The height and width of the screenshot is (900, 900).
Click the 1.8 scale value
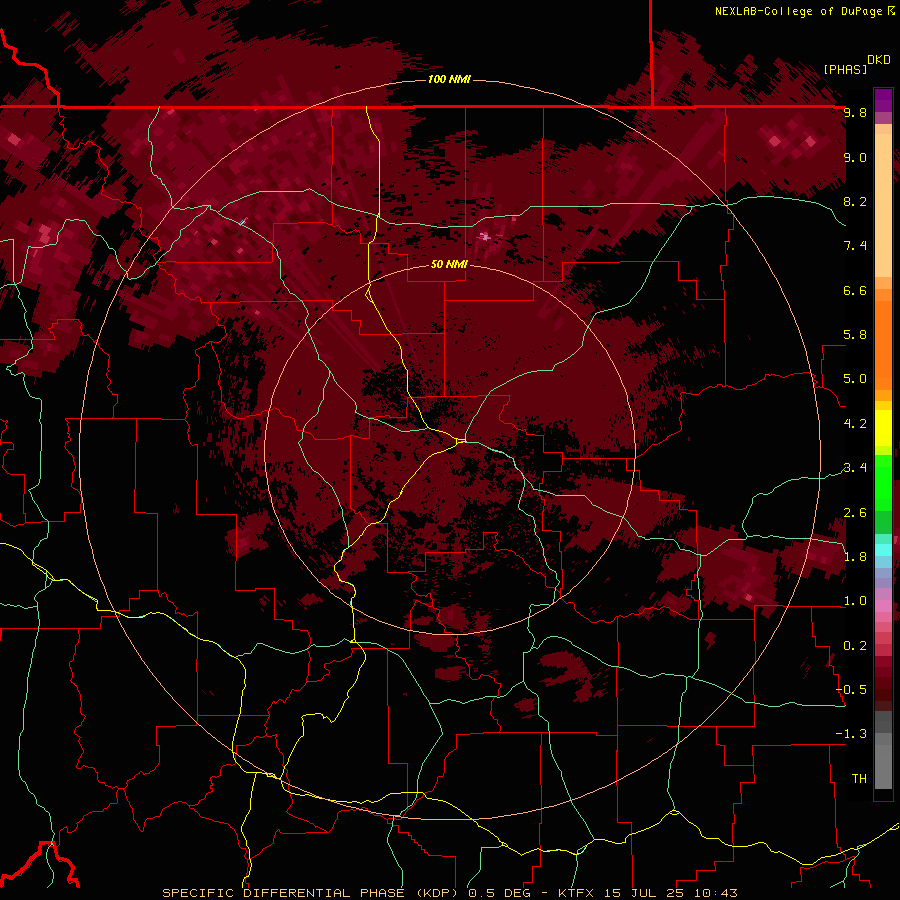(x=855, y=557)
